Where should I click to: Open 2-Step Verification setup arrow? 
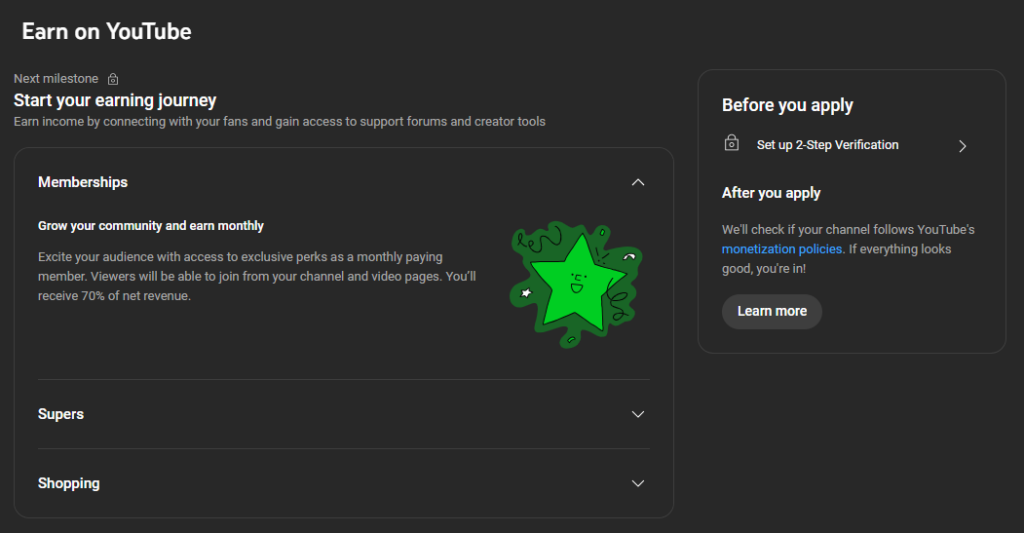click(962, 146)
